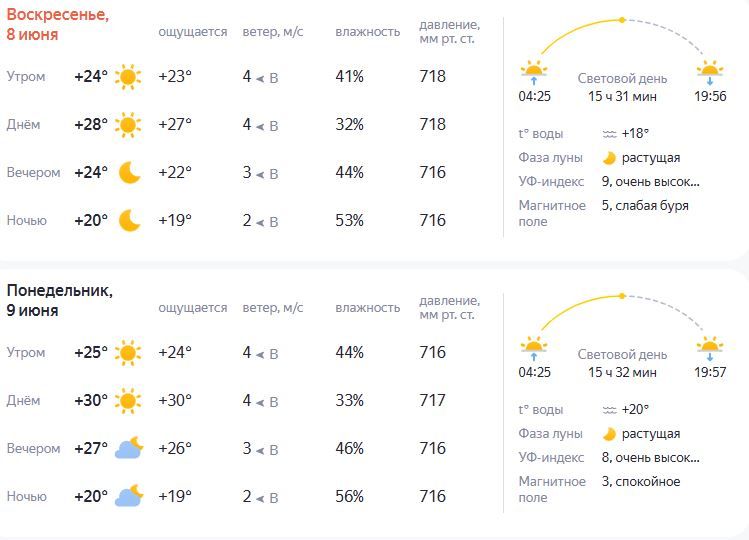Click the Monday midday sun icon at +30°
749x540 pixels.
(x=128, y=400)
